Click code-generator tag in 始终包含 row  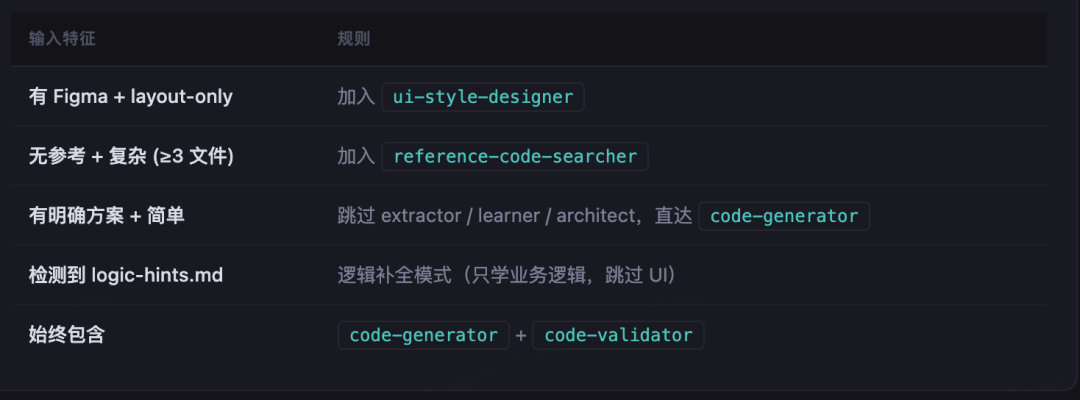424,335
